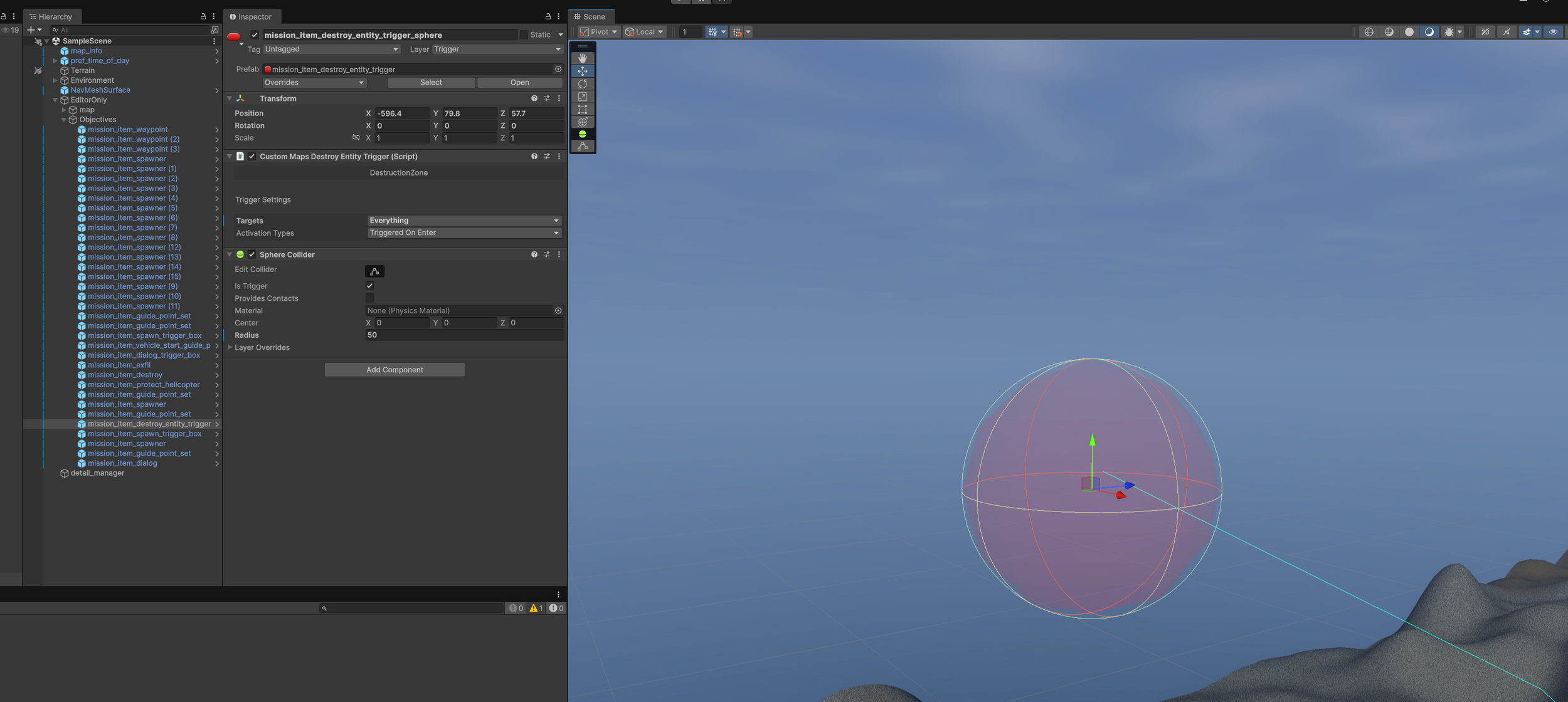Screen dimensions: 1568x702
Task: Select the Hand (View) tool
Action: coord(582,58)
